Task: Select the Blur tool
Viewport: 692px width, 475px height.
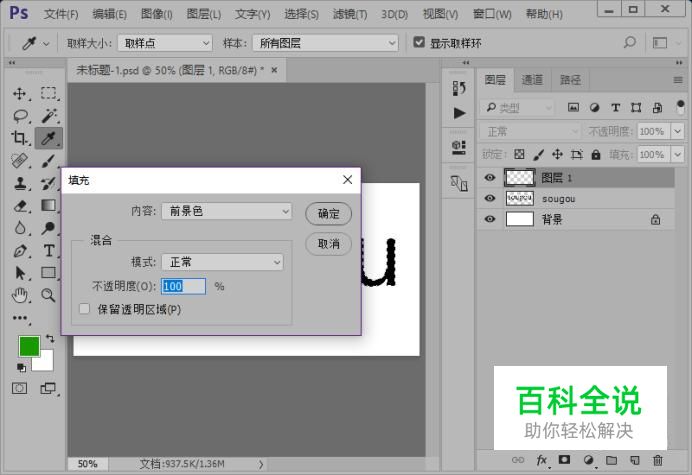Action: coord(19,228)
